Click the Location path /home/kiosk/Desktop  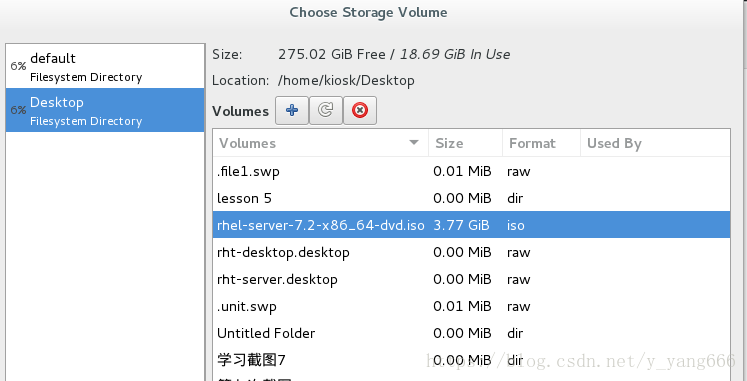pos(346,80)
